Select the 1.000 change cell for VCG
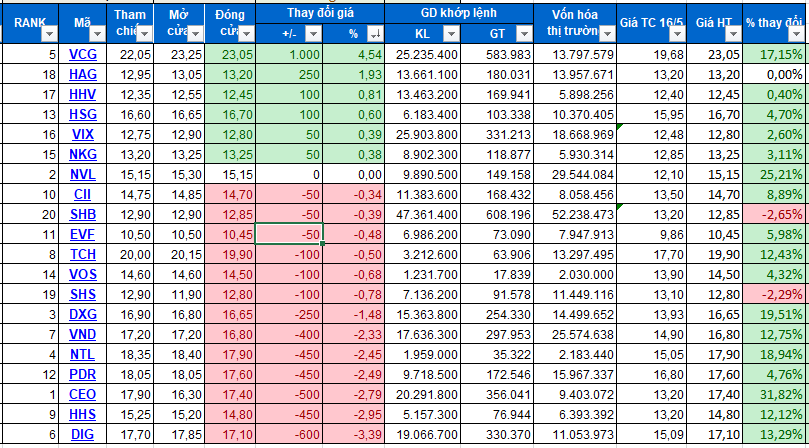809x448 pixels. point(289,54)
